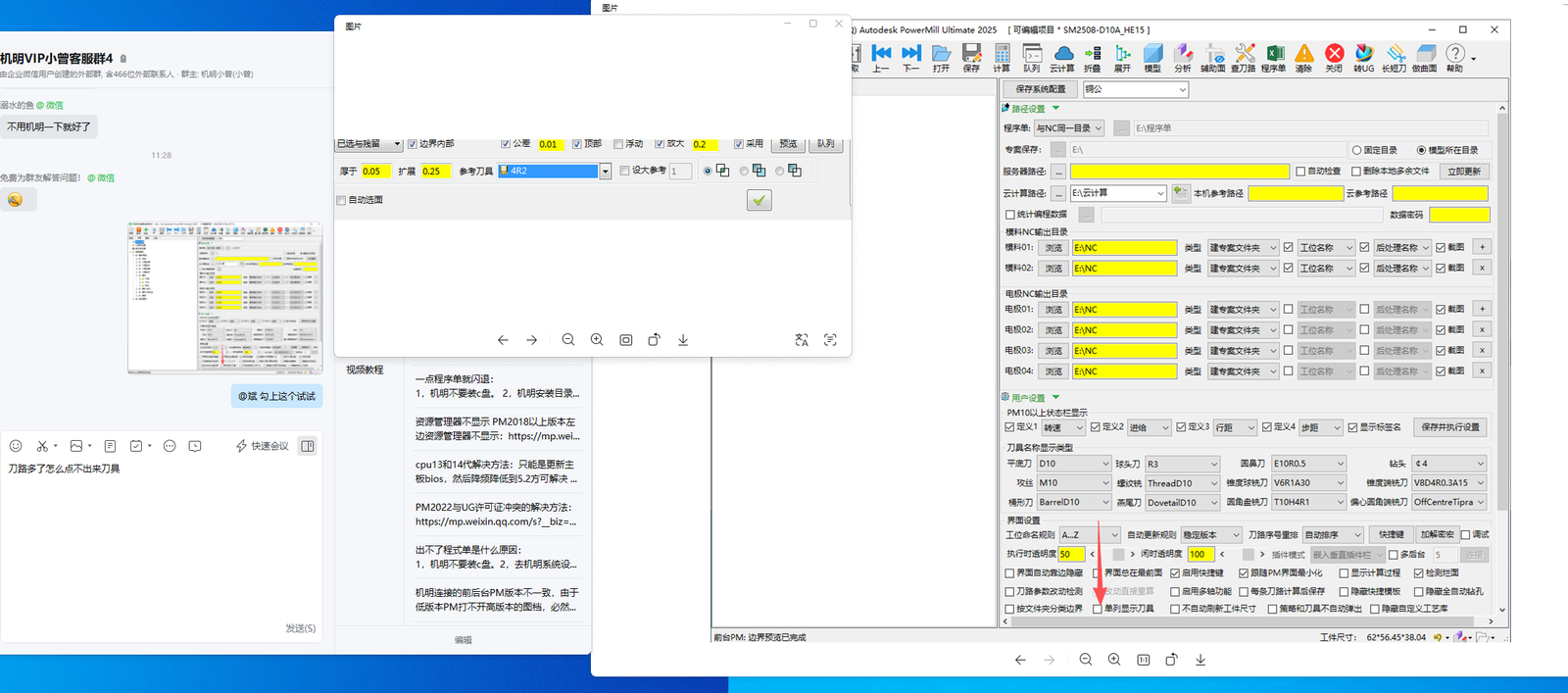The height and width of the screenshot is (693, 1568).
Task: Click the 执行时透明度 value 50 field
Action: (x=1071, y=554)
